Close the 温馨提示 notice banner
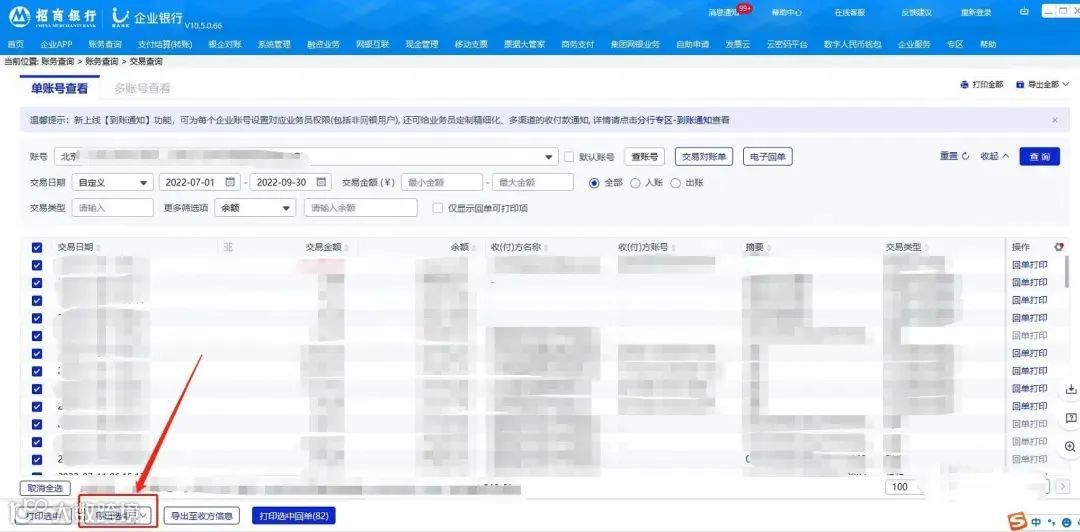 coord(1055,120)
